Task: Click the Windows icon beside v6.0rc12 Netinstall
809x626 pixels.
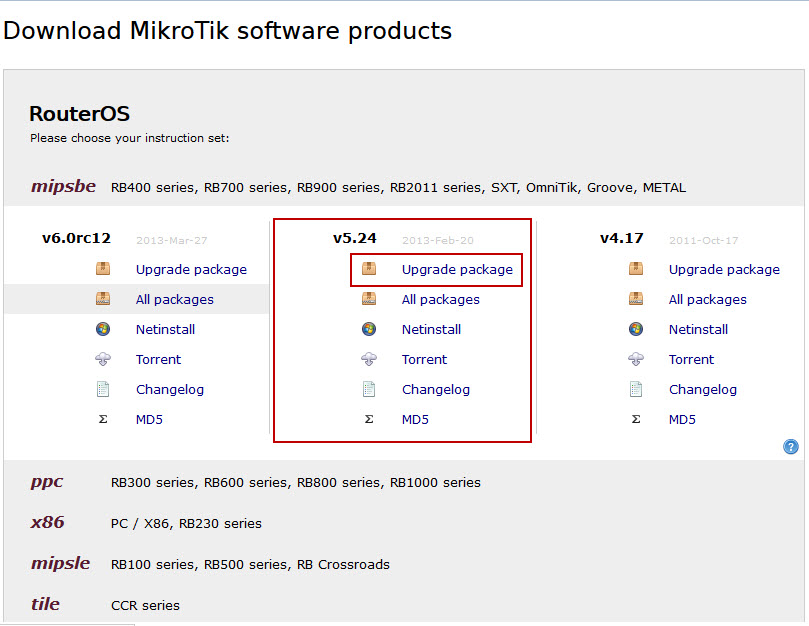Action: [x=103, y=329]
